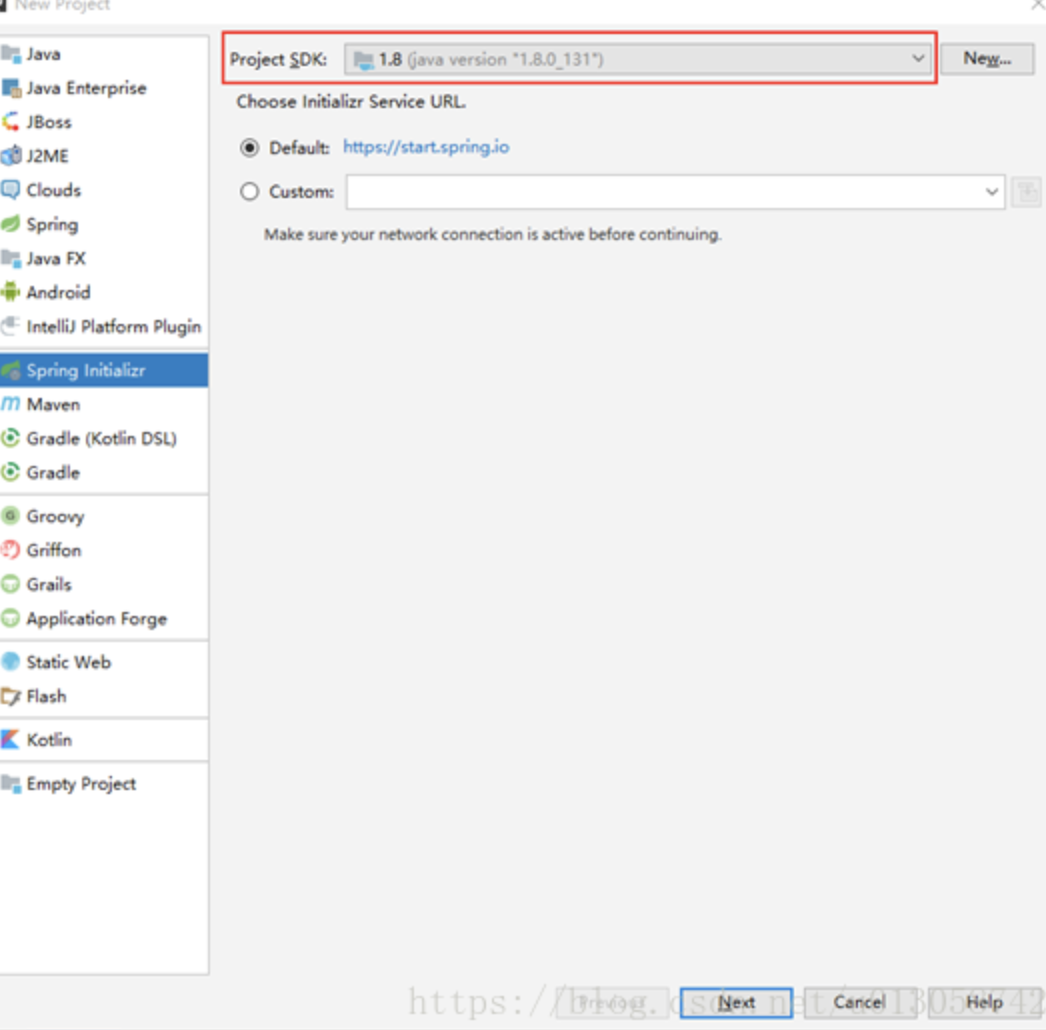Click the SDK folder icon in the combo box
The height and width of the screenshot is (1030, 1046).
point(364,60)
